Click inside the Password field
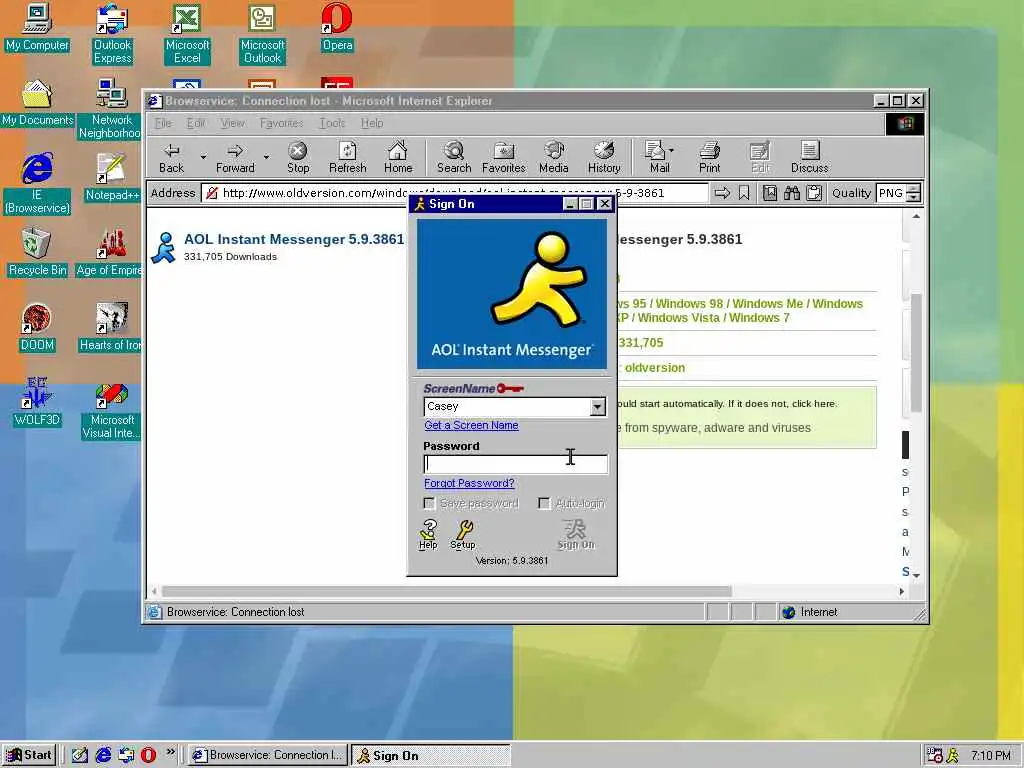The width and height of the screenshot is (1024, 768). (515, 464)
